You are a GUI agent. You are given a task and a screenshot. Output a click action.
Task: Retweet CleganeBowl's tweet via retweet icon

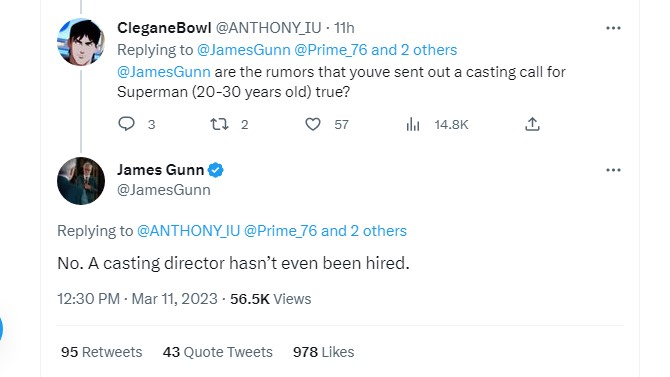coord(219,124)
